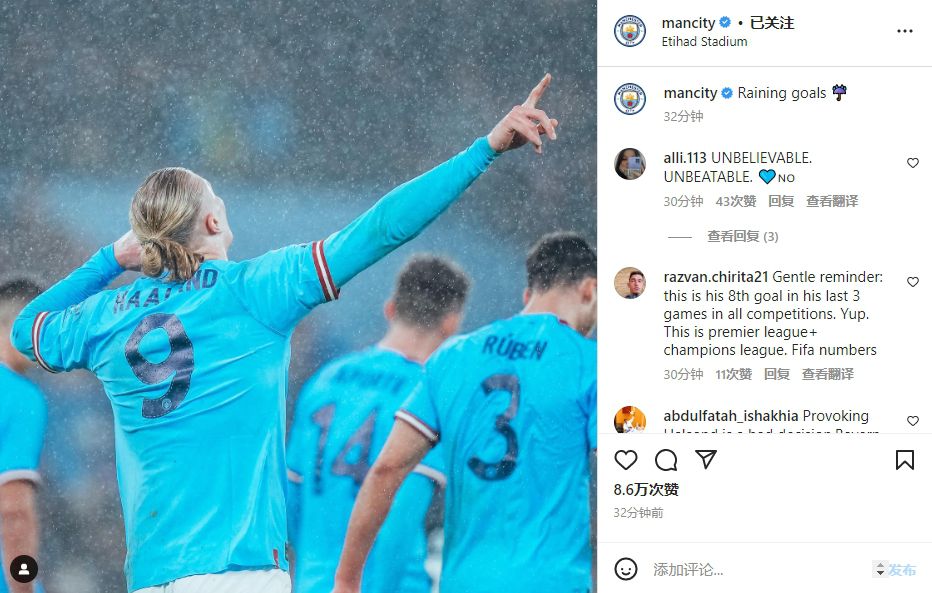Viewport: 932px width, 593px height.
Task: Like alli.113's comment
Action: tap(913, 163)
